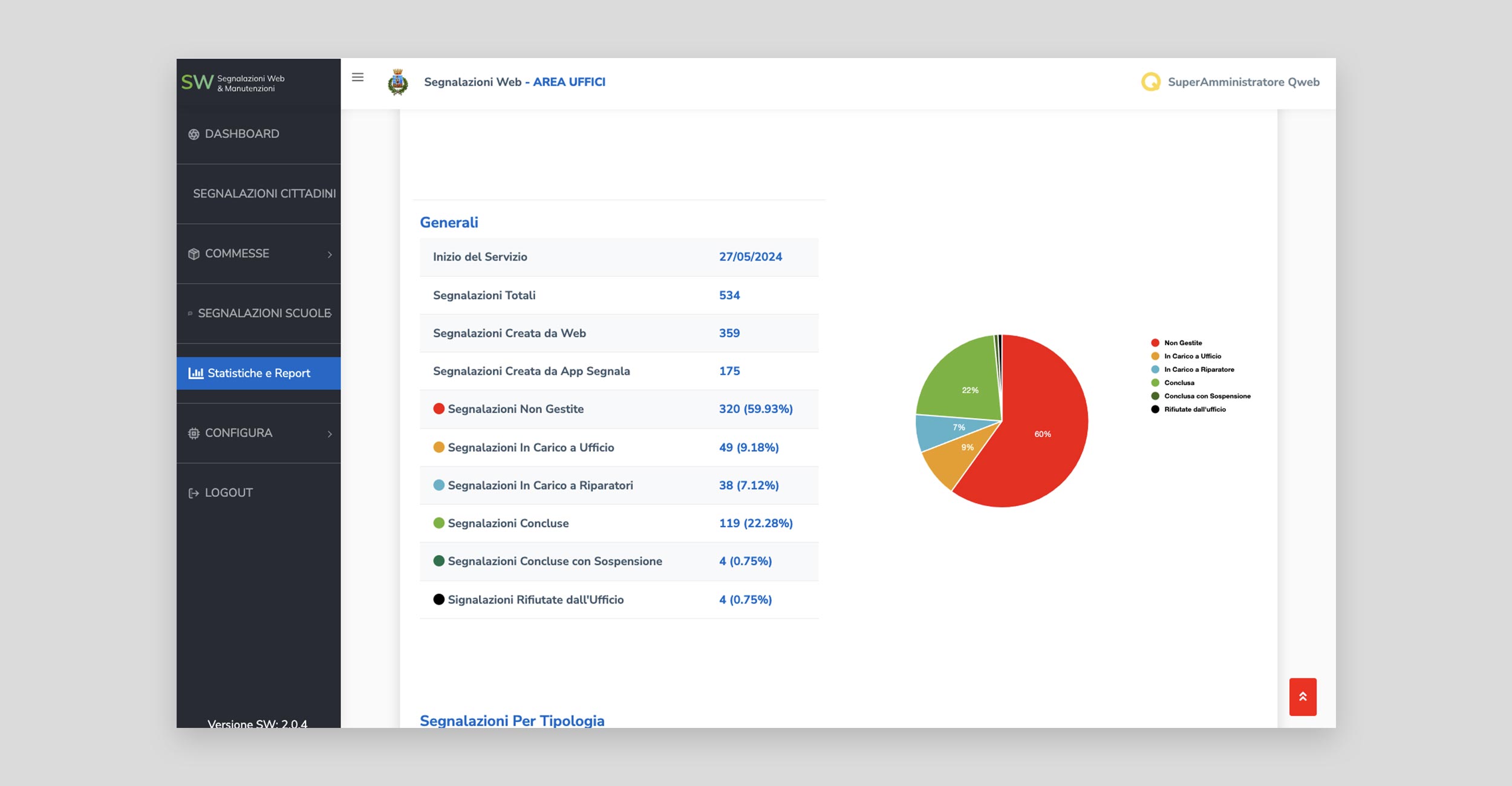Click the Commesse box icon
The width and height of the screenshot is (1512, 786).
point(194,254)
